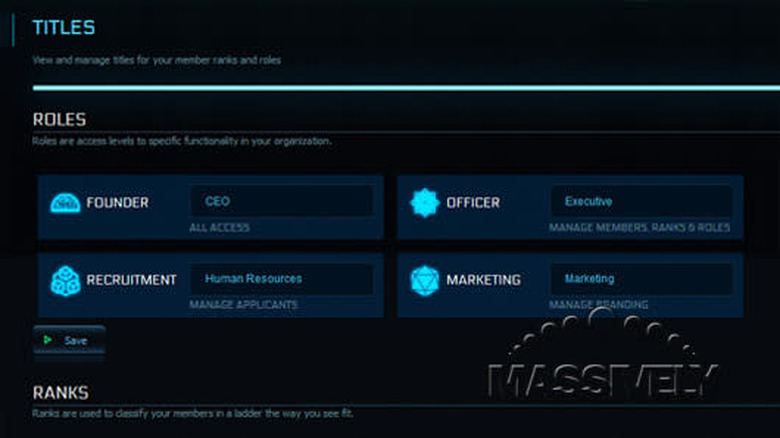
Task: Click the 'MANAGE APPLICANTS' description text
Action: 243,305
